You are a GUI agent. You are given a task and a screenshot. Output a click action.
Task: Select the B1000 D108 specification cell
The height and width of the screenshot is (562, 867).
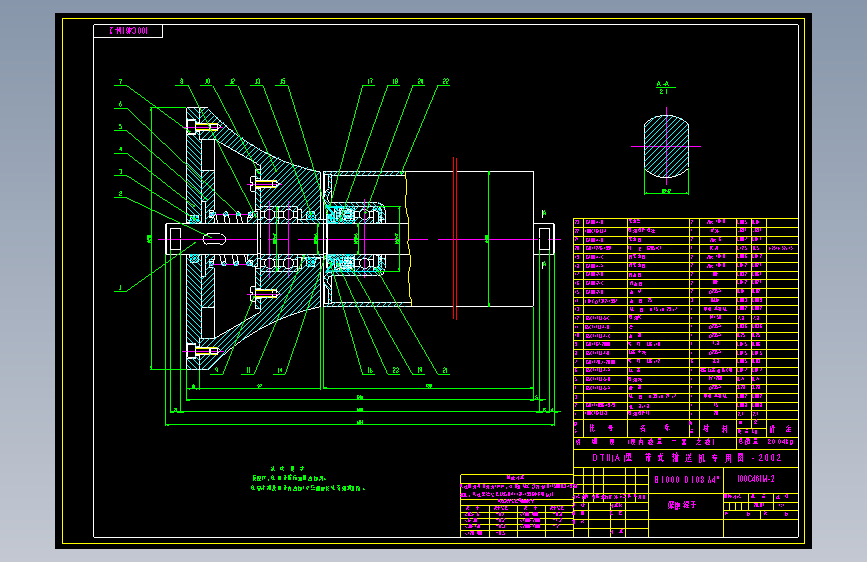click(x=686, y=480)
